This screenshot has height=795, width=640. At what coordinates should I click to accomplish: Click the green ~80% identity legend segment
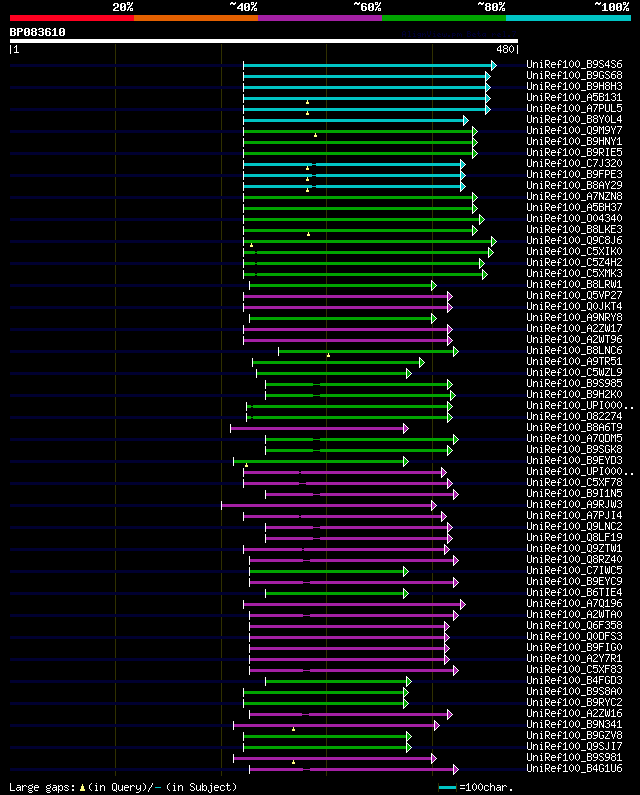(x=444, y=18)
